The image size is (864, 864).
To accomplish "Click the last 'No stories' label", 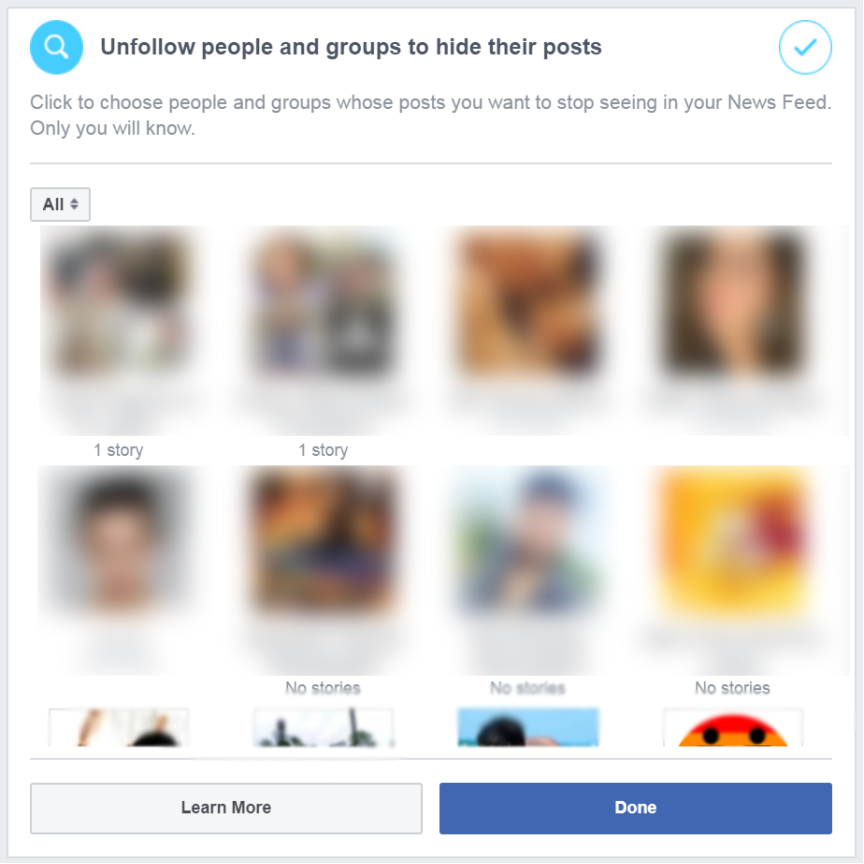I will 732,688.
